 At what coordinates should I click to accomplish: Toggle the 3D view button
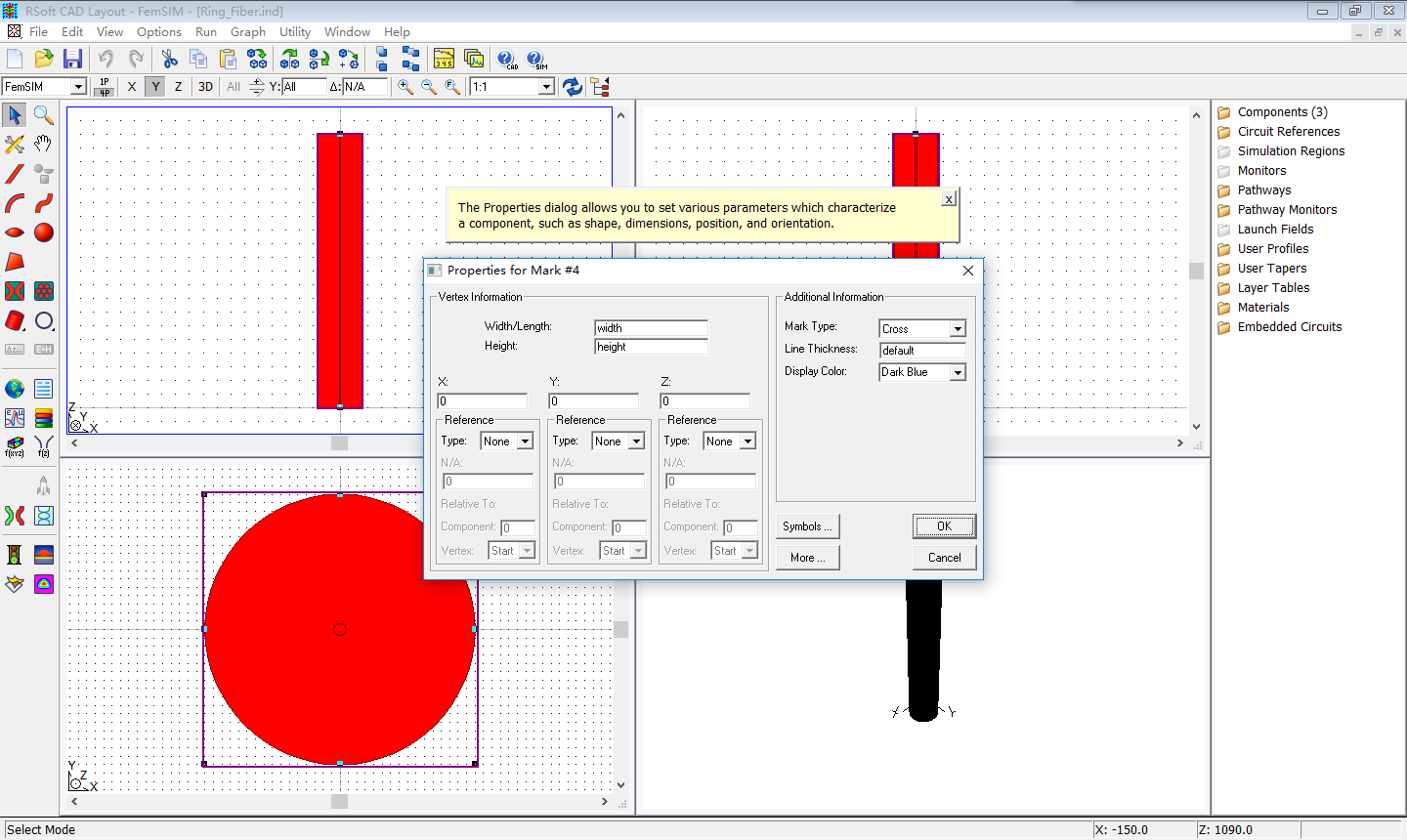[205, 87]
